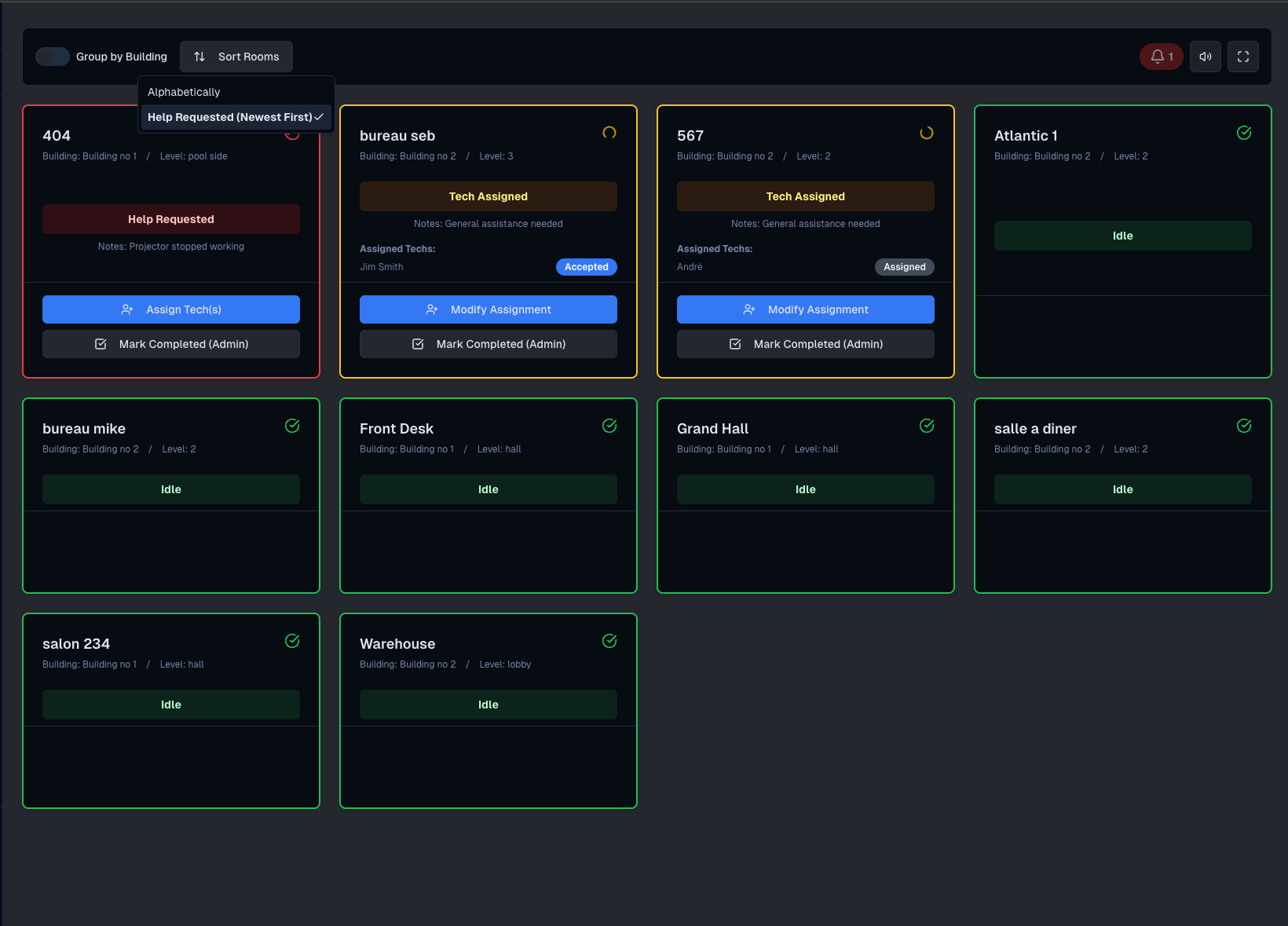Open the notification bell with badge

pyautogui.click(x=1161, y=57)
